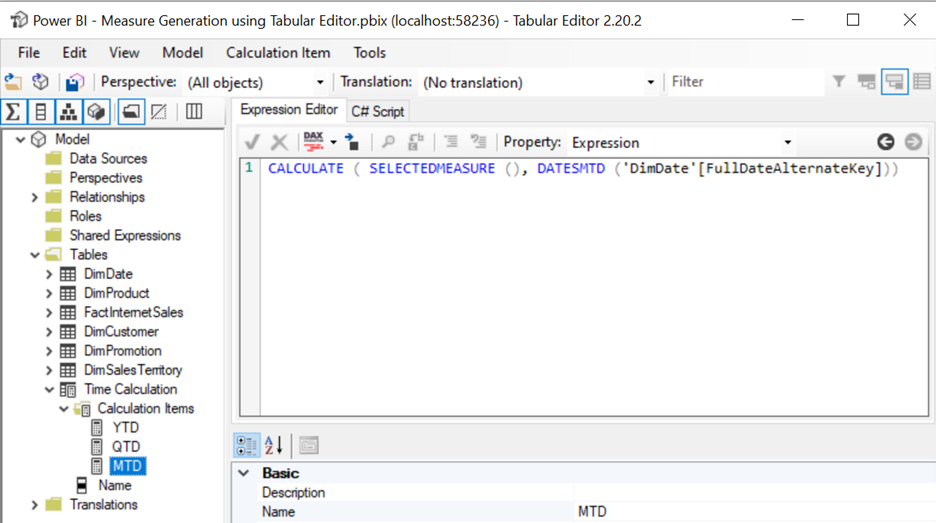Click the Save changes to database icon
Viewport: 936px width, 523px height.
pyautogui.click(x=75, y=82)
